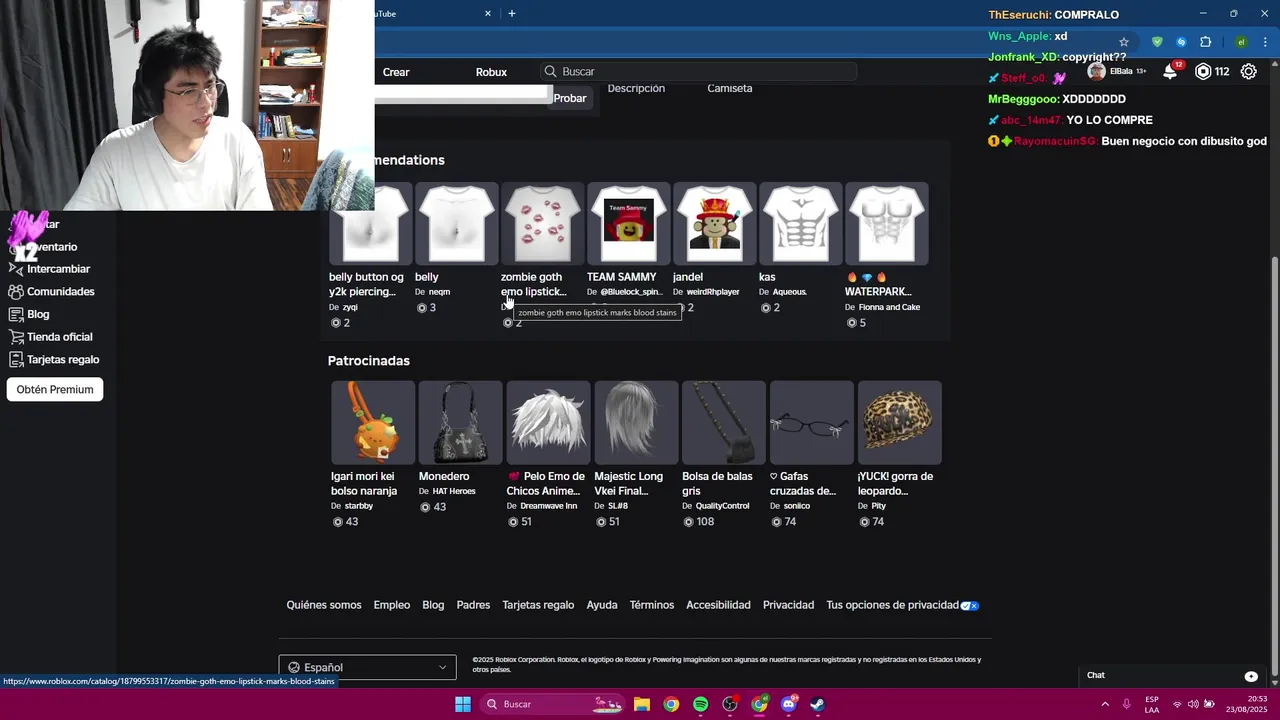Screen dimensions: 1280x720
Task: Open the notifications bell with 12 badge
Action: pyautogui.click(x=1170, y=71)
